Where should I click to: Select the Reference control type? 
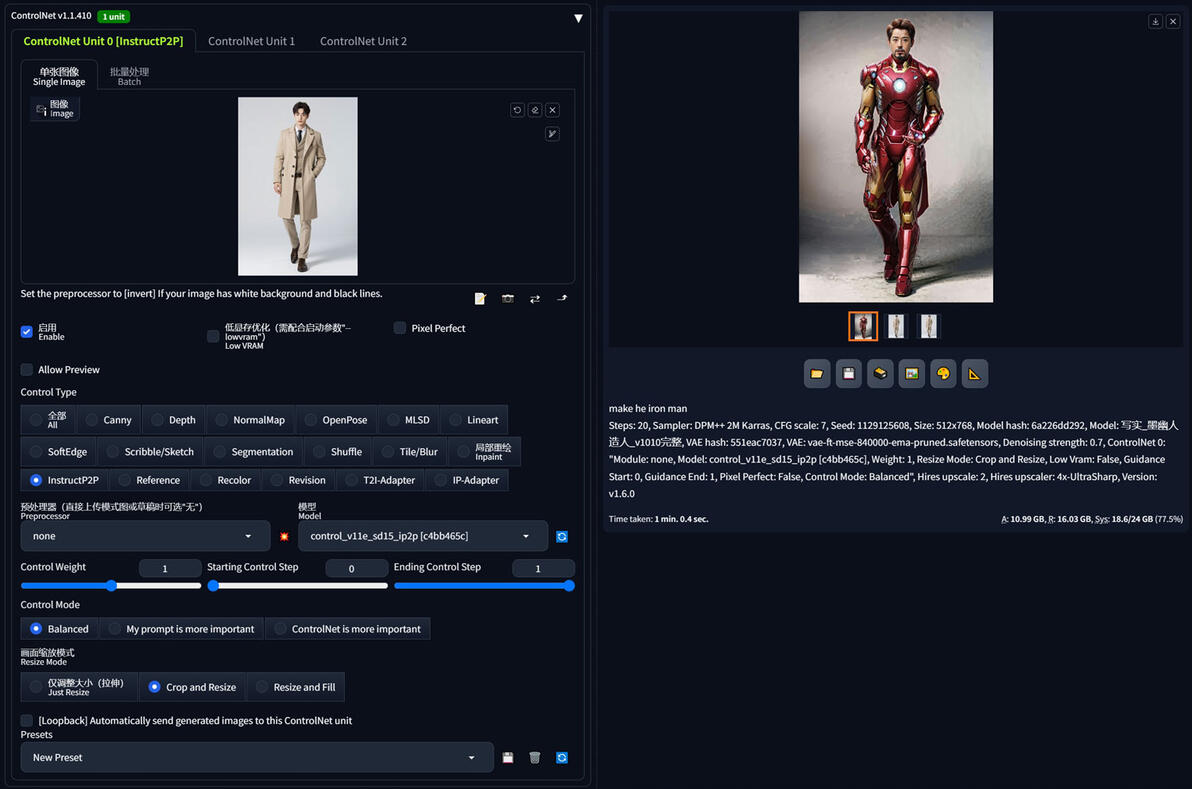coord(150,480)
